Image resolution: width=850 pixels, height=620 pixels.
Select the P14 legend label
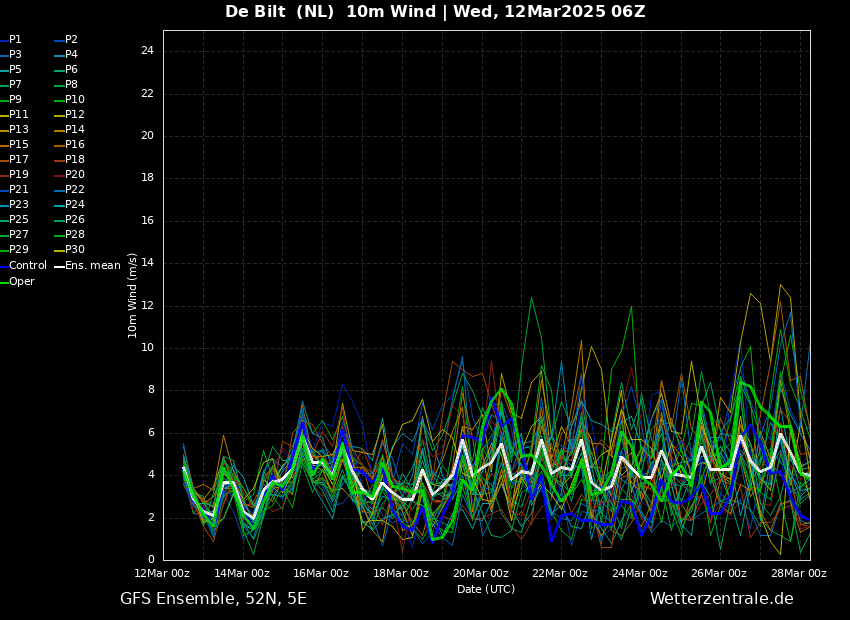coord(74,130)
